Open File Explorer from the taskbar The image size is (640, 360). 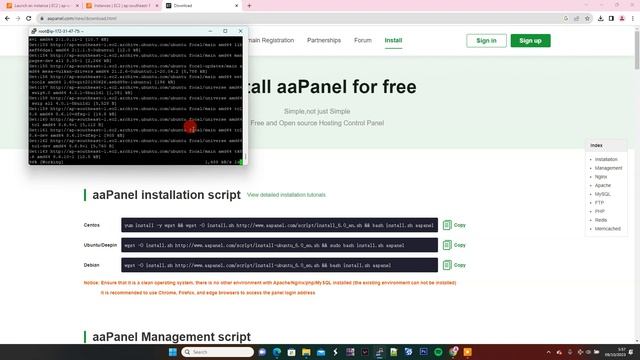click(x=306, y=352)
